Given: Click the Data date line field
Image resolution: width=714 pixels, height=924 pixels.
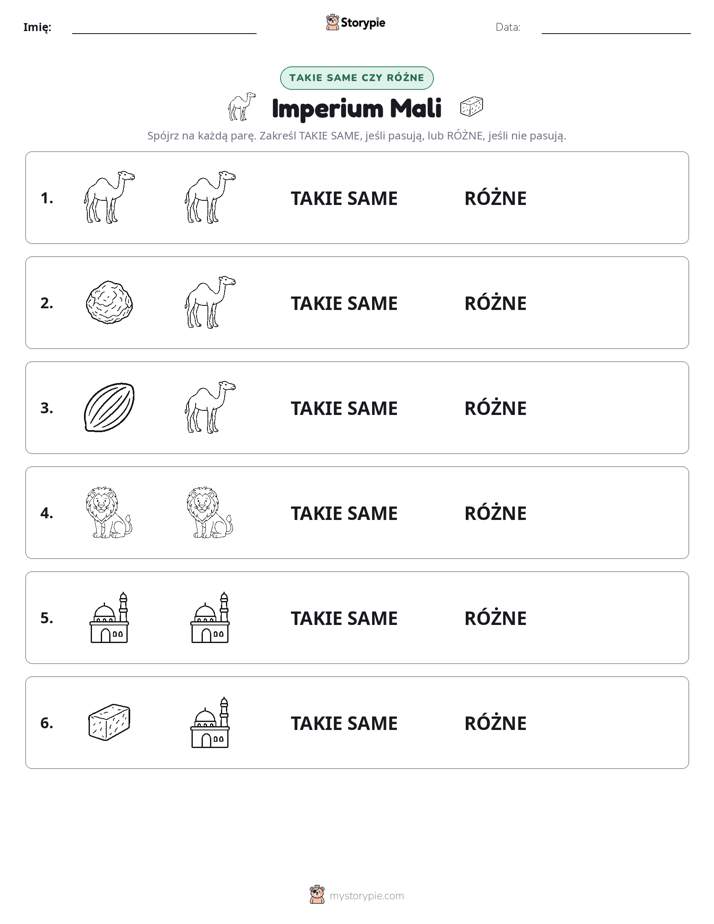Looking at the screenshot, I should click(x=616, y=28).
